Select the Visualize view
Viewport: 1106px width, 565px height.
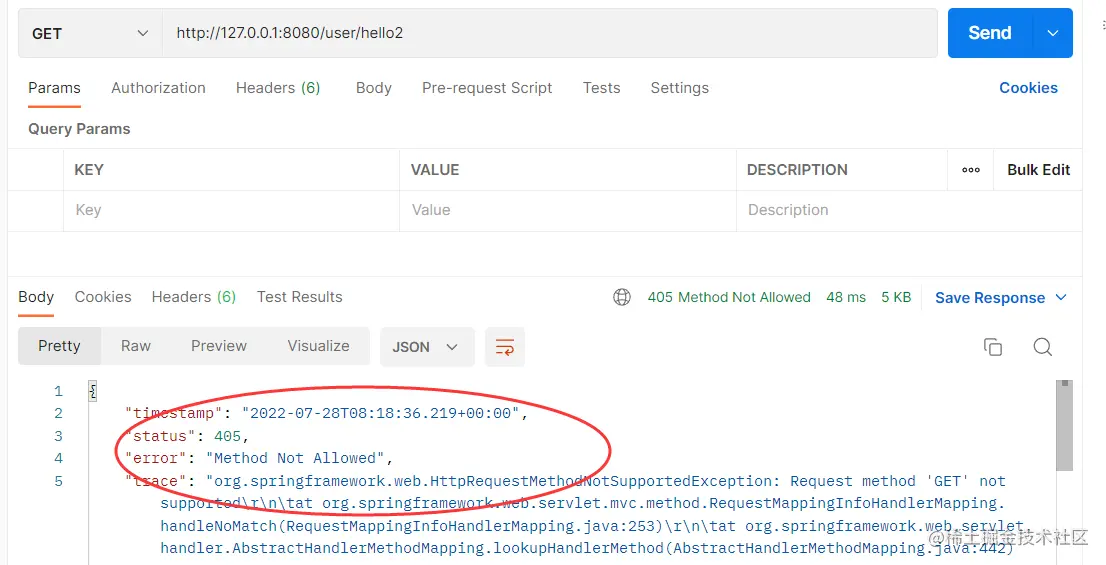[319, 346]
